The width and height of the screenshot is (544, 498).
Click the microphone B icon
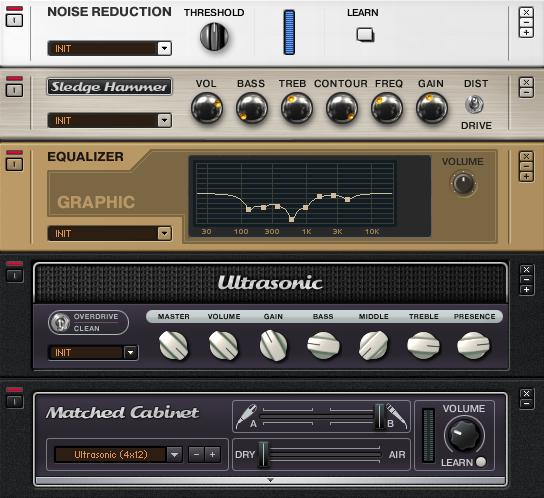[x=397, y=416]
